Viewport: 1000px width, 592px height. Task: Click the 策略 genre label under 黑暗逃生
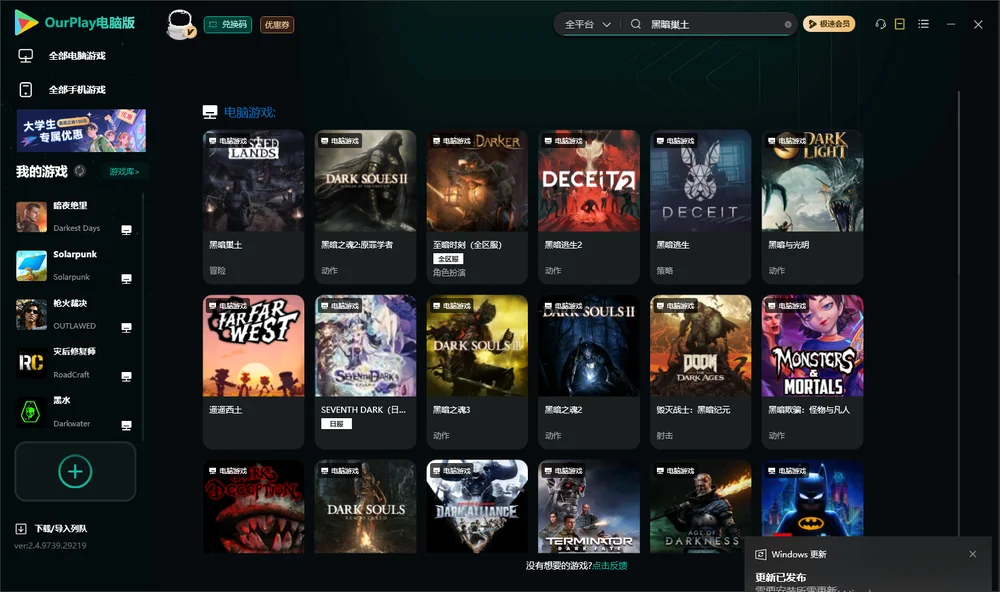pos(665,270)
